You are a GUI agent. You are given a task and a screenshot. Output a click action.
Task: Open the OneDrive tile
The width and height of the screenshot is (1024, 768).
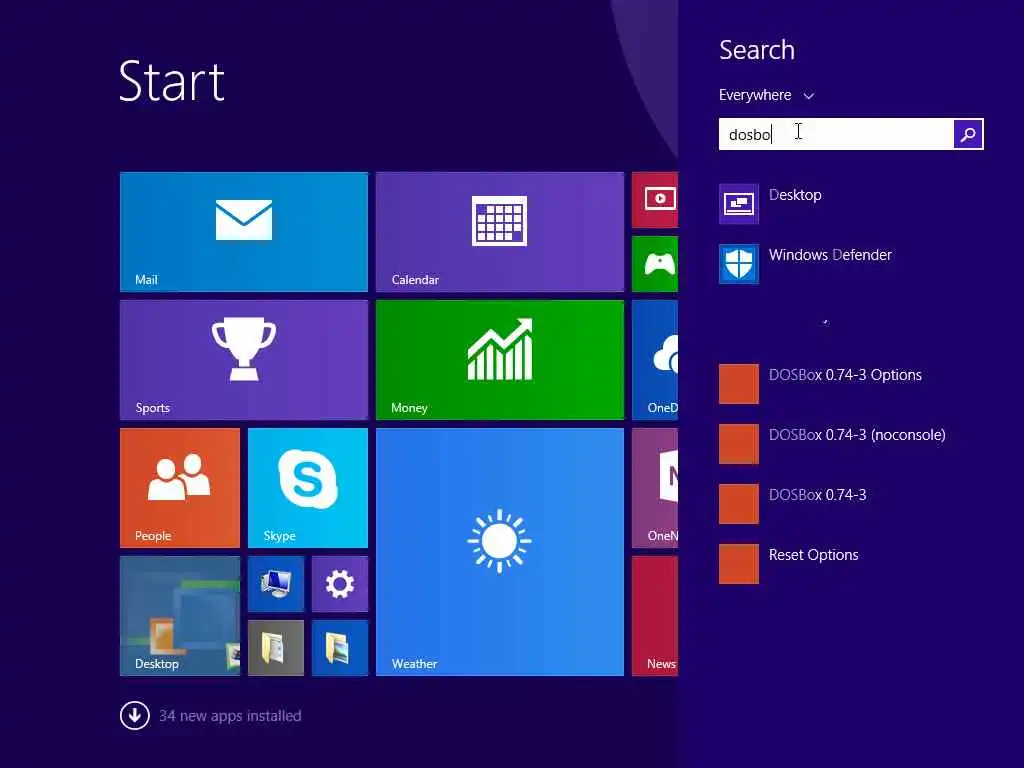(655, 360)
